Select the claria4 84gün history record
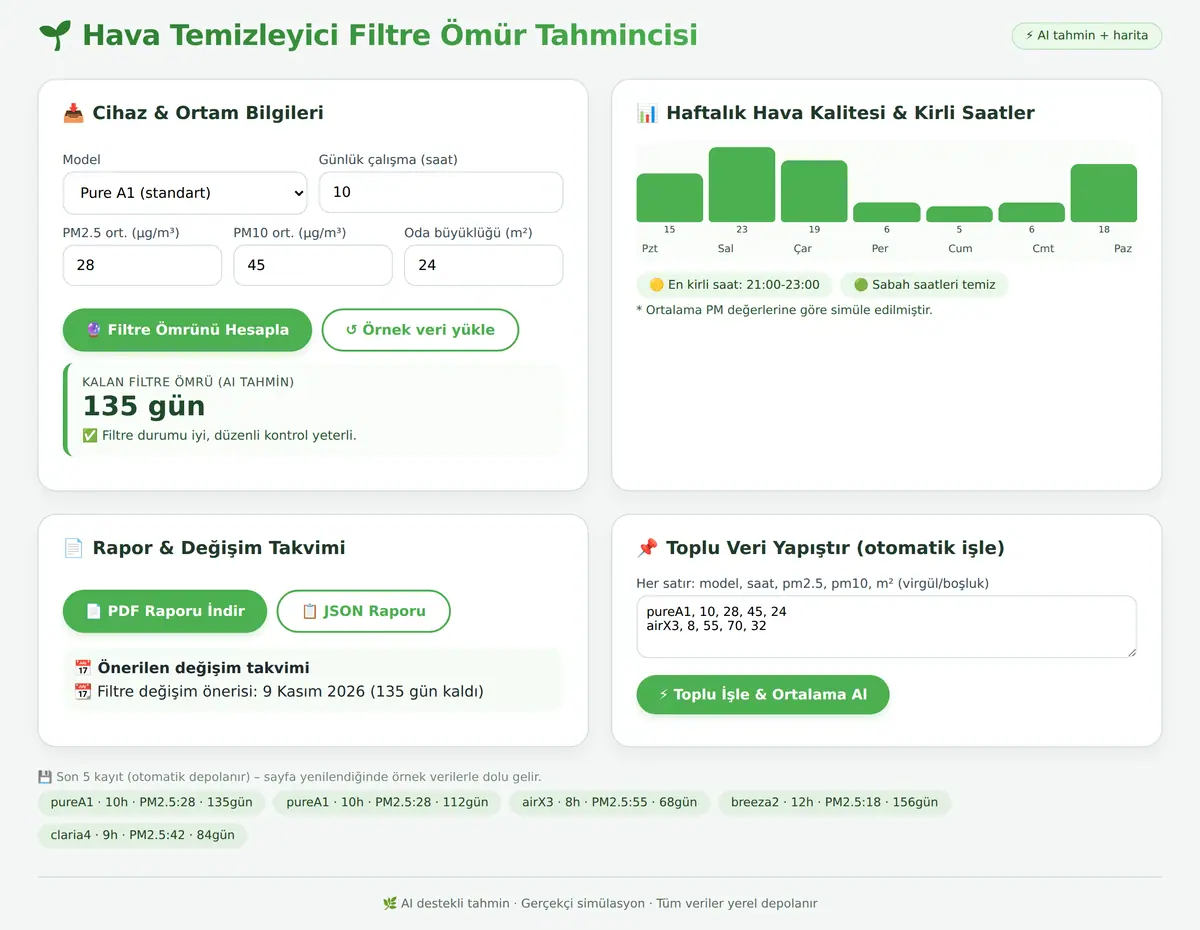Viewport: 1200px width, 930px height. pyautogui.click(x=142, y=835)
